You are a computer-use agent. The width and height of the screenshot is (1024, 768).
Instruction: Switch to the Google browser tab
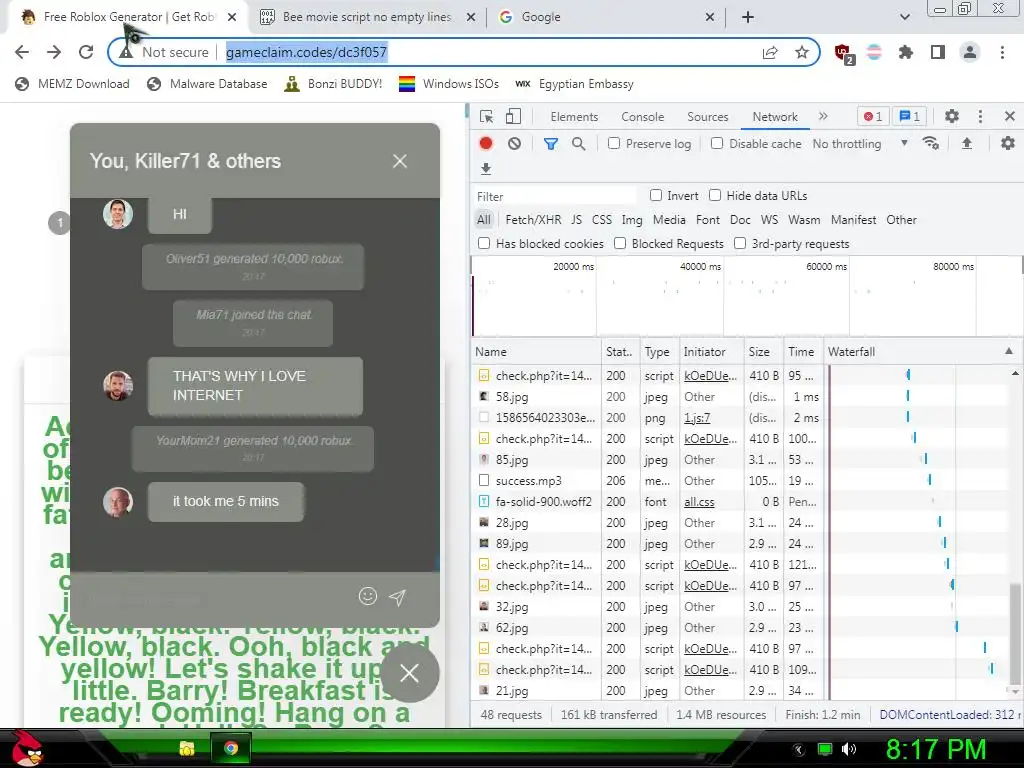607,17
